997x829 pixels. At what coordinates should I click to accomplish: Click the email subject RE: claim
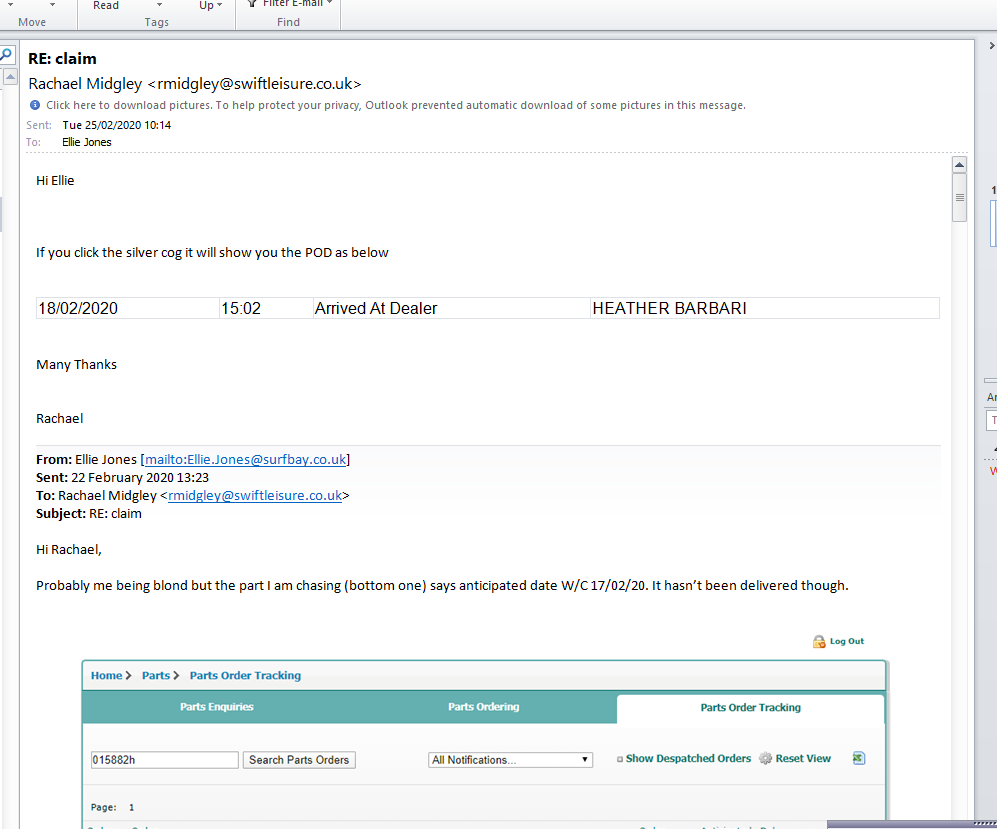click(62, 58)
